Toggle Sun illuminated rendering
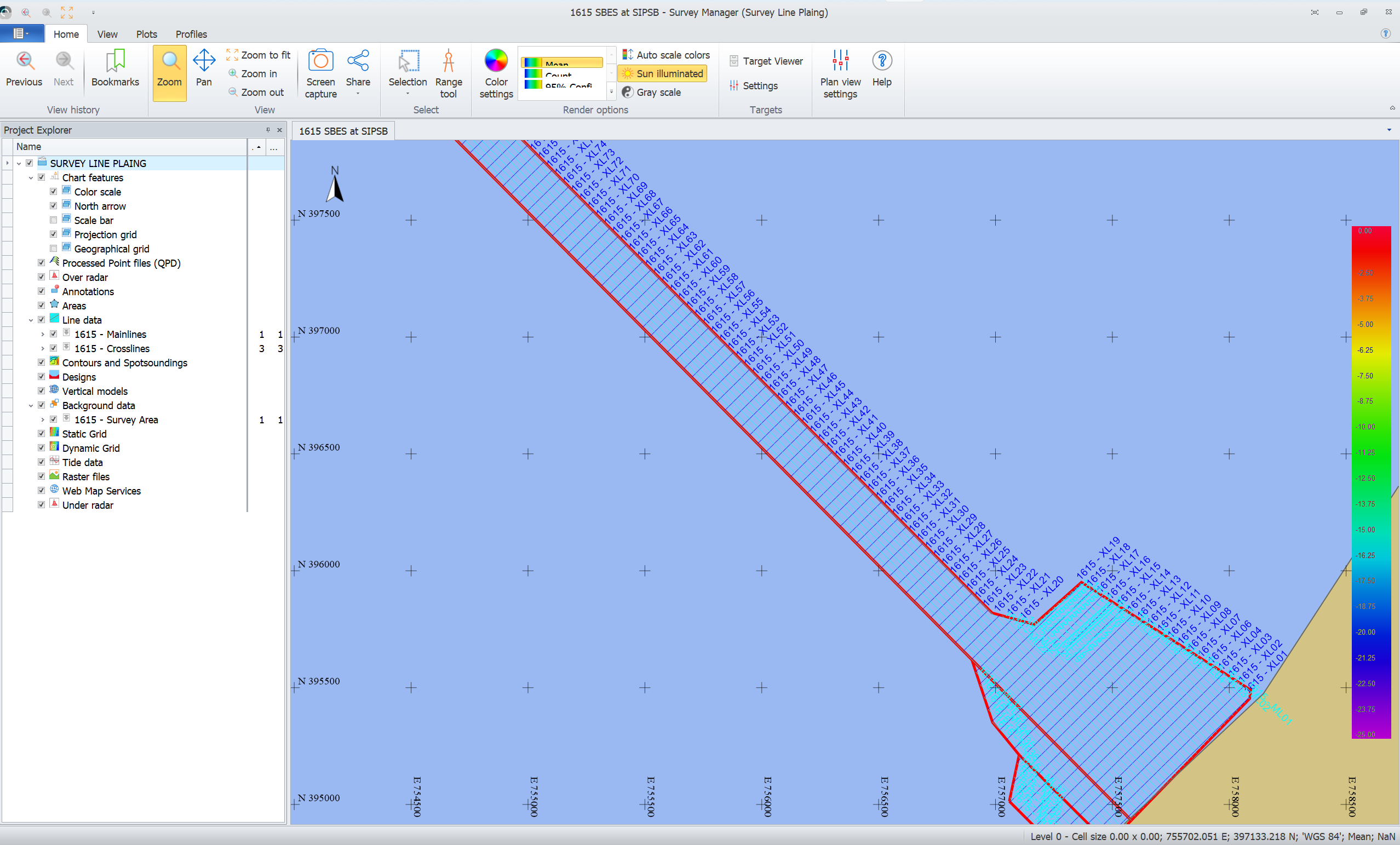 coord(663,73)
